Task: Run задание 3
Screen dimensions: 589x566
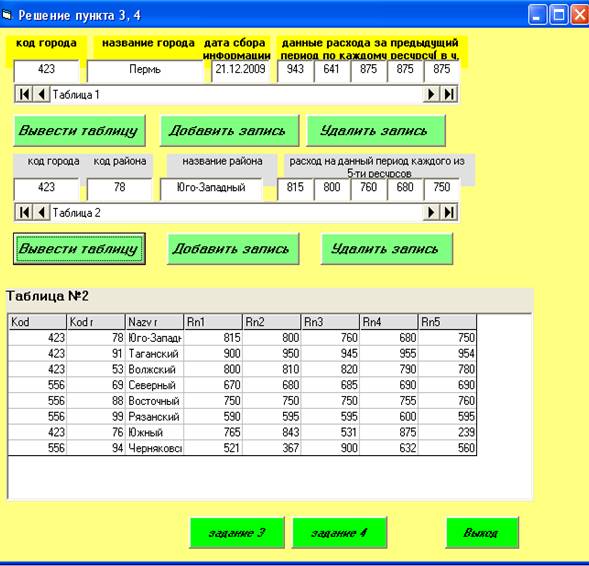Action: click(x=237, y=533)
